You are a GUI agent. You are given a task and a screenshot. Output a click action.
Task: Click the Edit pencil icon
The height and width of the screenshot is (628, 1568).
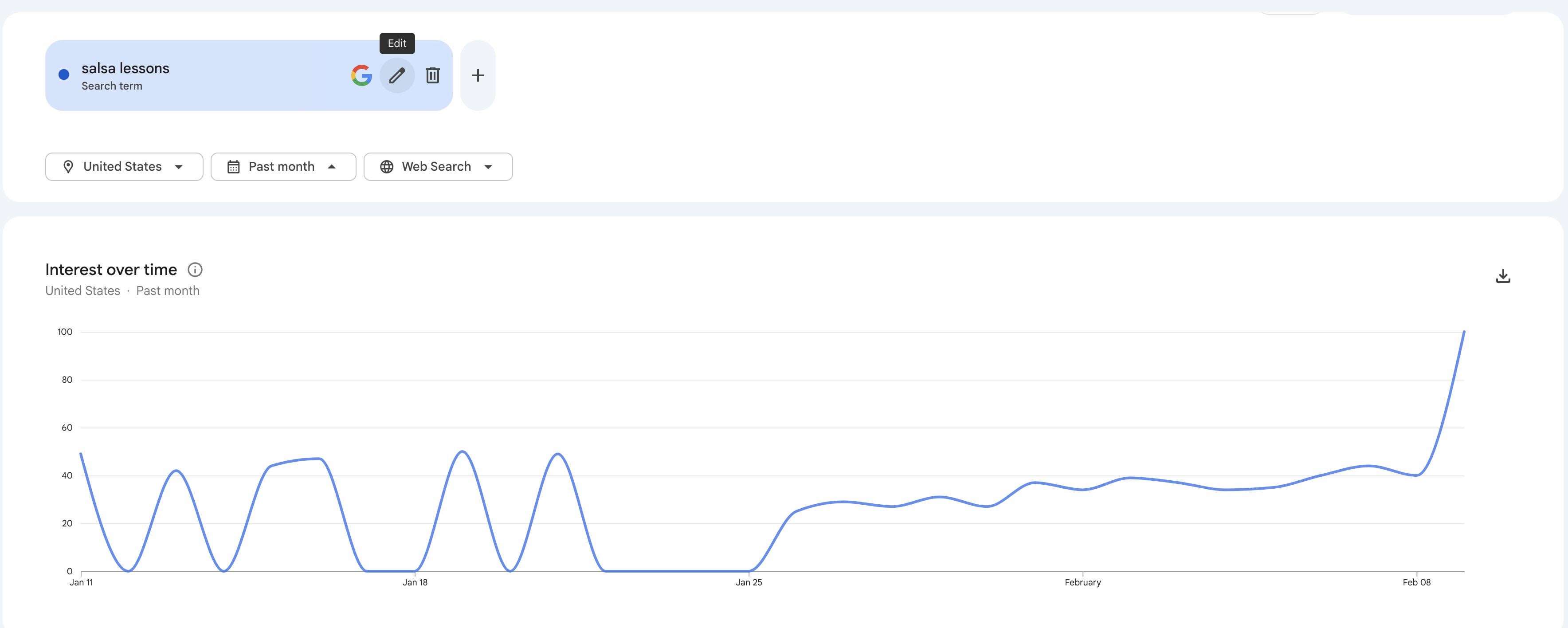pyautogui.click(x=397, y=75)
